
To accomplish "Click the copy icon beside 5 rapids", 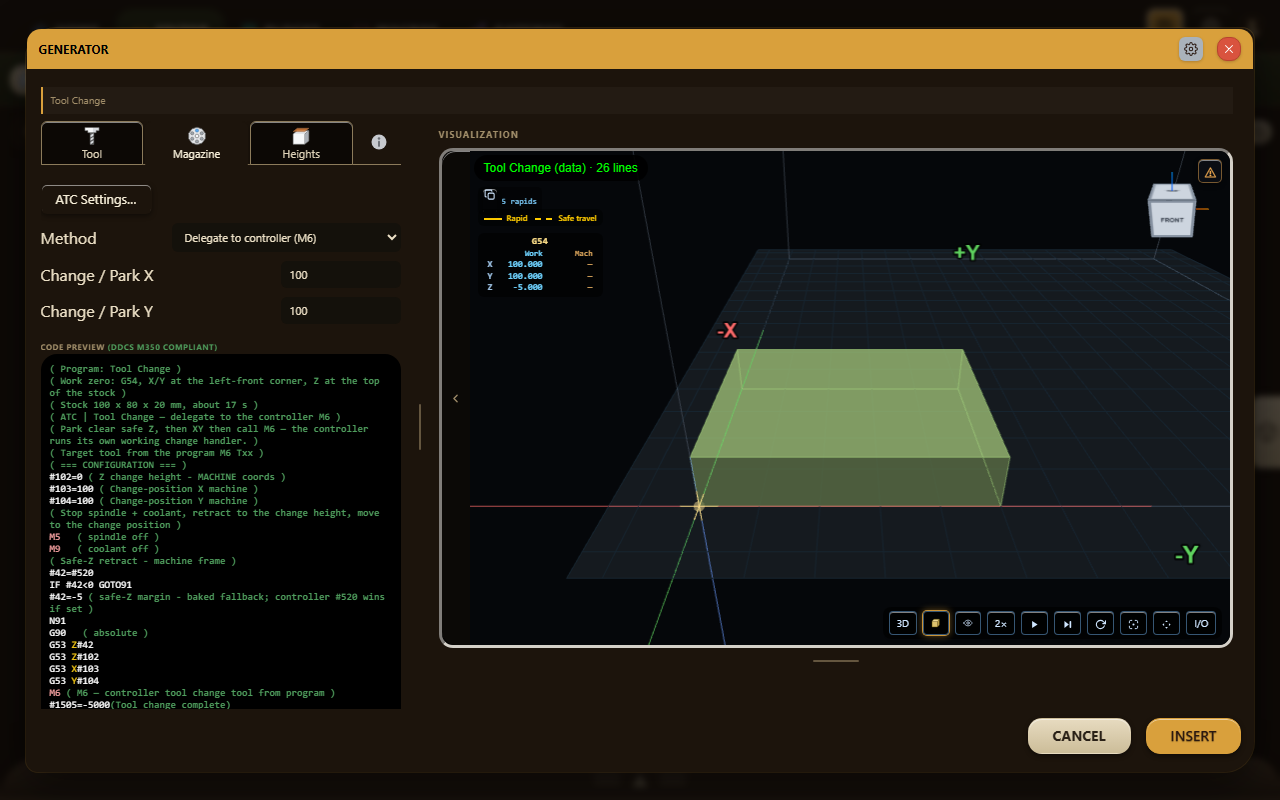I will 490,195.
